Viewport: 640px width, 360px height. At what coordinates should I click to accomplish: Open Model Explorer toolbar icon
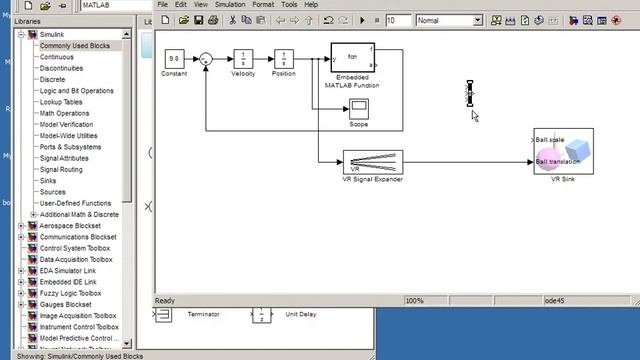click(x=587, y=20)
